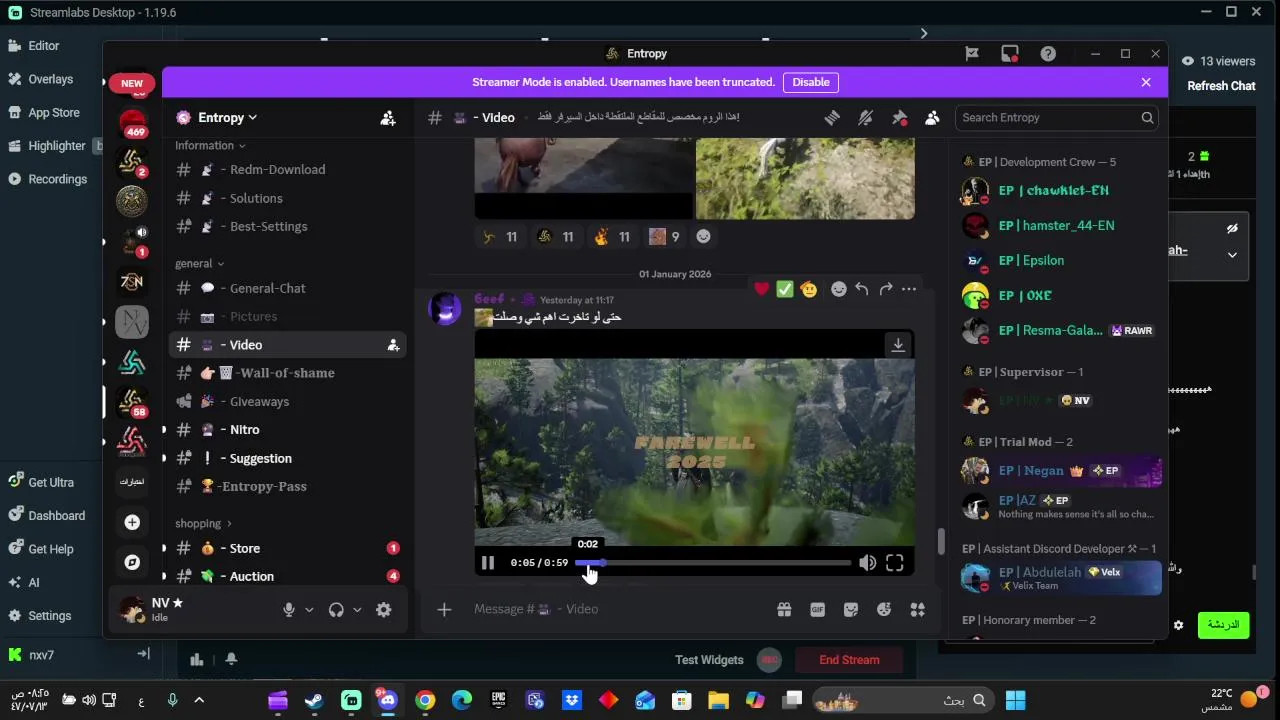1280x720 pixels.
Task: Open Streamlabs Overlays tab
Action: click(40, 79)
